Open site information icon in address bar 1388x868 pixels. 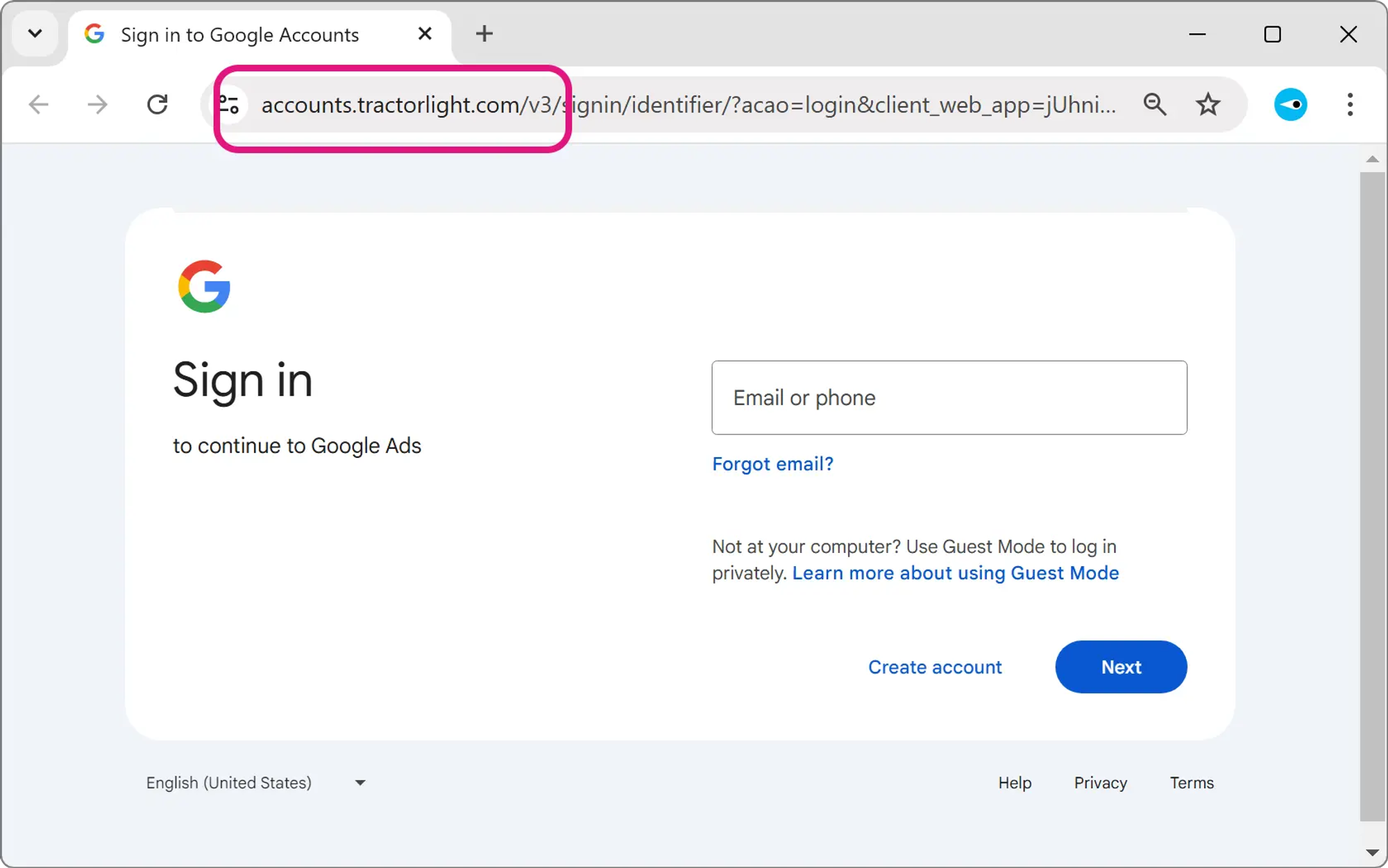tap(229, 105)
